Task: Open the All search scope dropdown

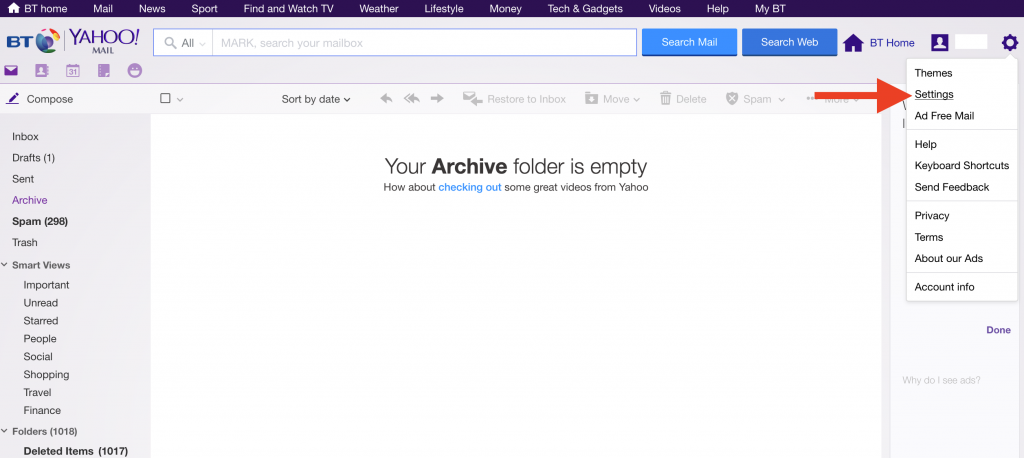Action: tap(187, 43)
